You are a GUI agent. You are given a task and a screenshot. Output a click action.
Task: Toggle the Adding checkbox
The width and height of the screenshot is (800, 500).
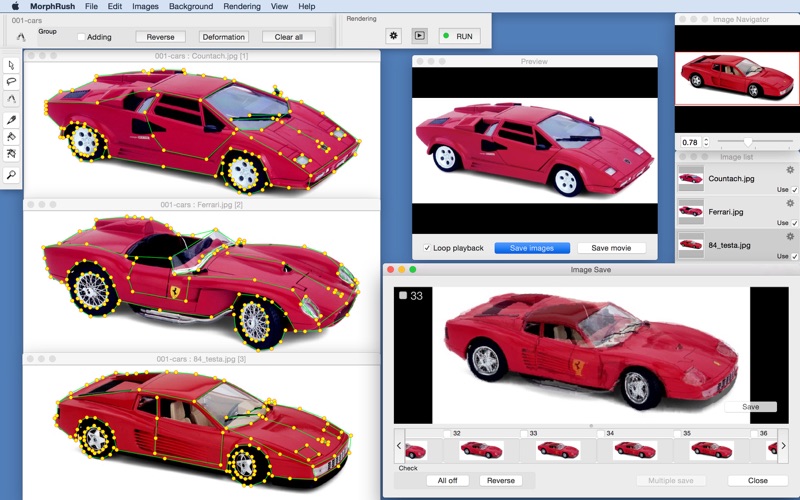(x=81, y=37)
